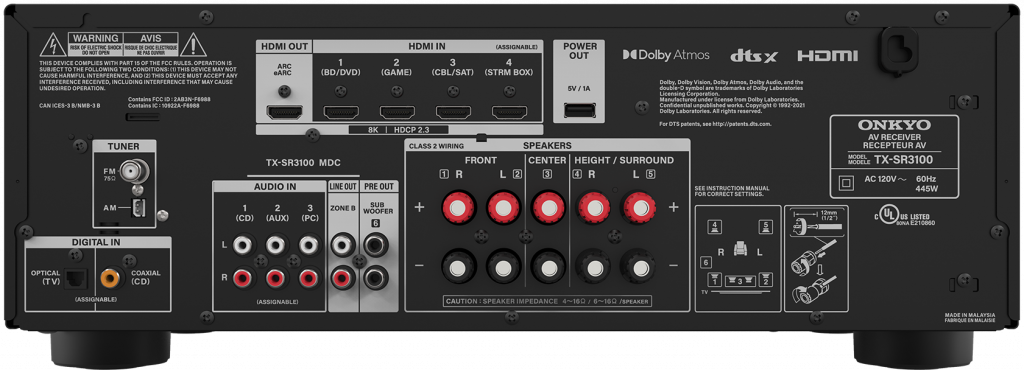Image resolution: width=1024 pixels, height=370 pixels.
Task: Click the 'CAN ICES-3 B/NMB-3 B' text
Action: (x=70, y=105)
